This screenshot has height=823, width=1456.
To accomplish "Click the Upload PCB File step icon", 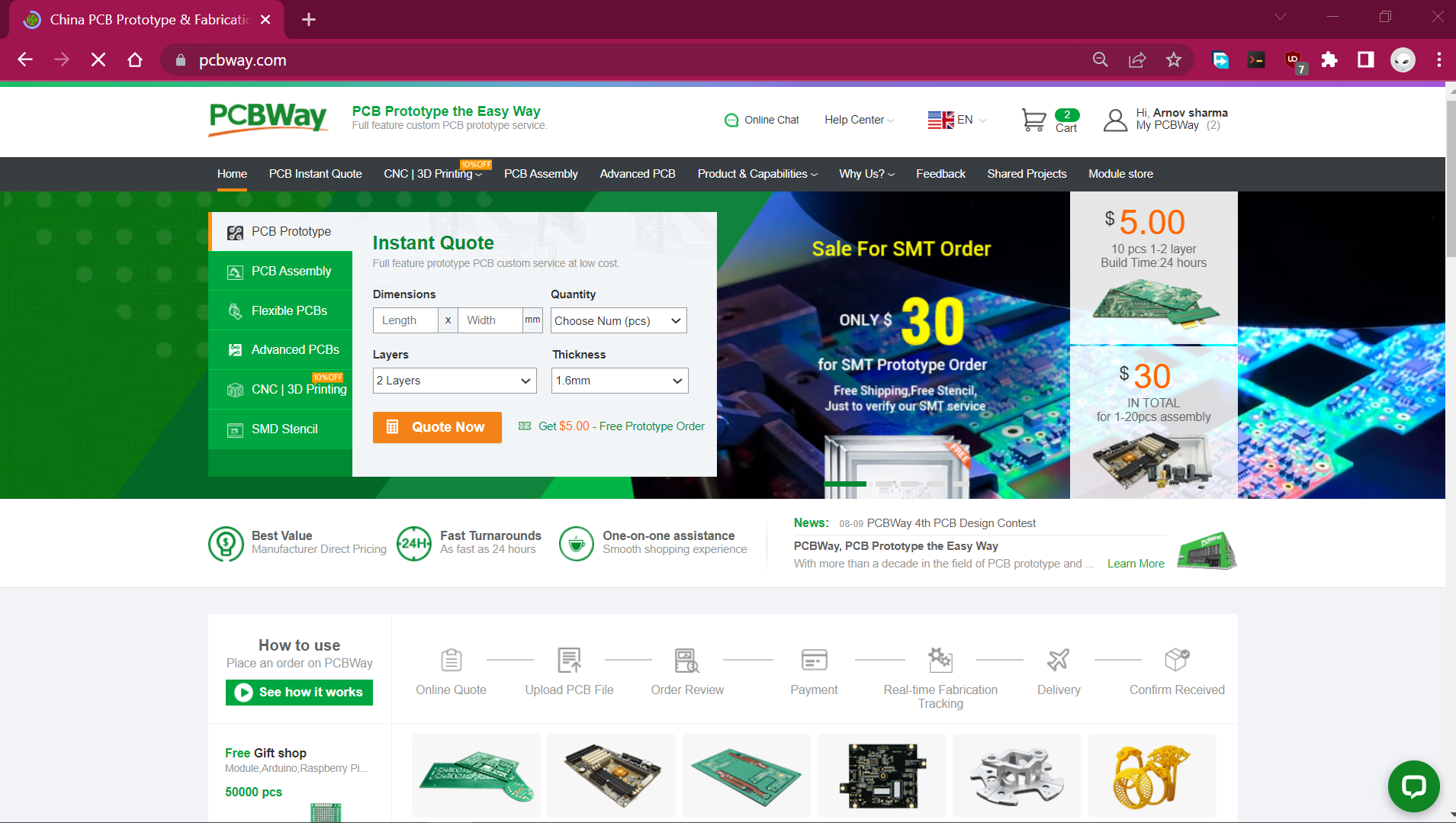I will [x=569, y=660].
